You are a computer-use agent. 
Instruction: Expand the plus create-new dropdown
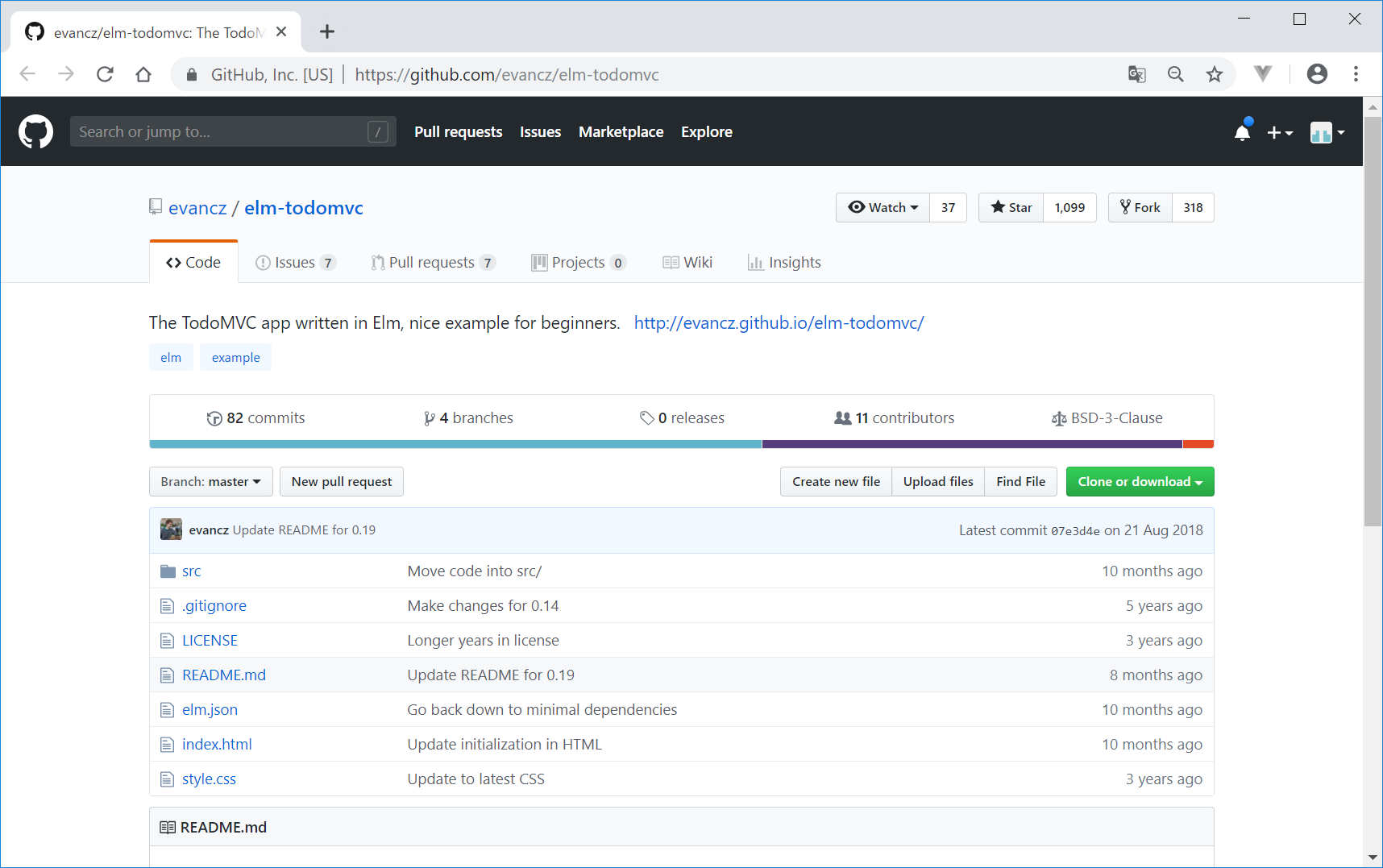[1279, 133]
